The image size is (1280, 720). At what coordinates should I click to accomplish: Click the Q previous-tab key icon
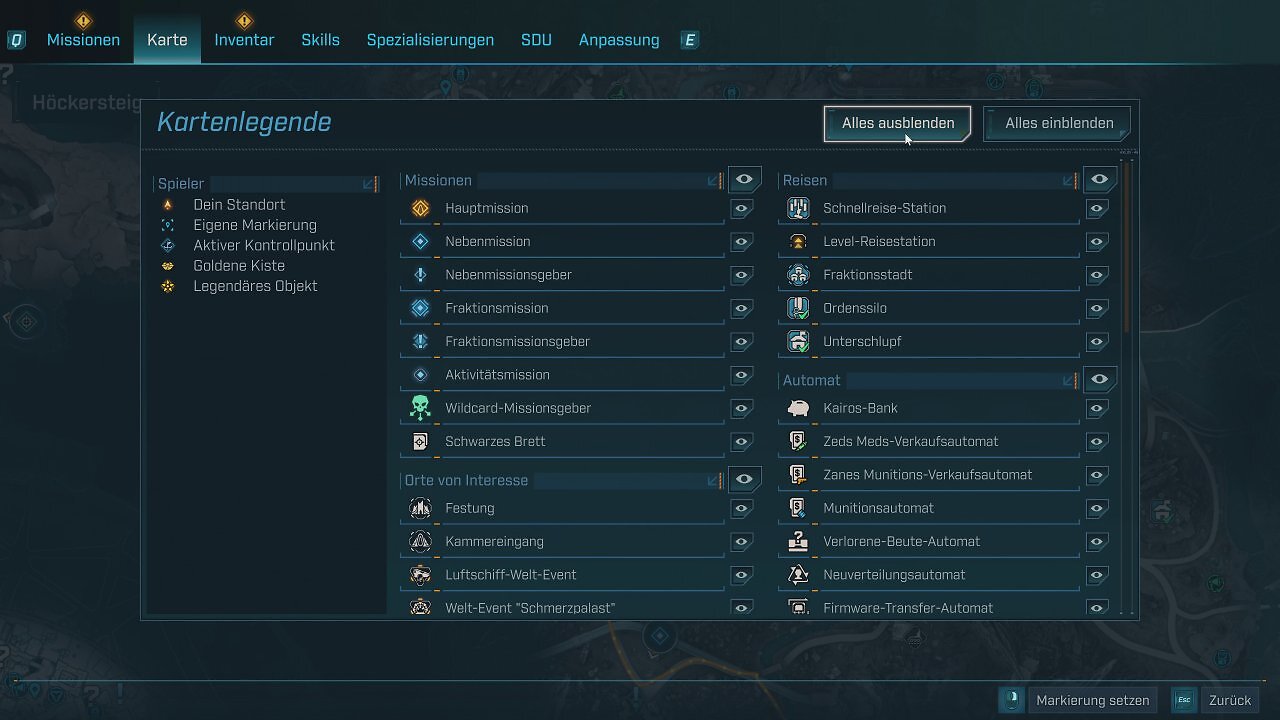click(x=17, y=40)
